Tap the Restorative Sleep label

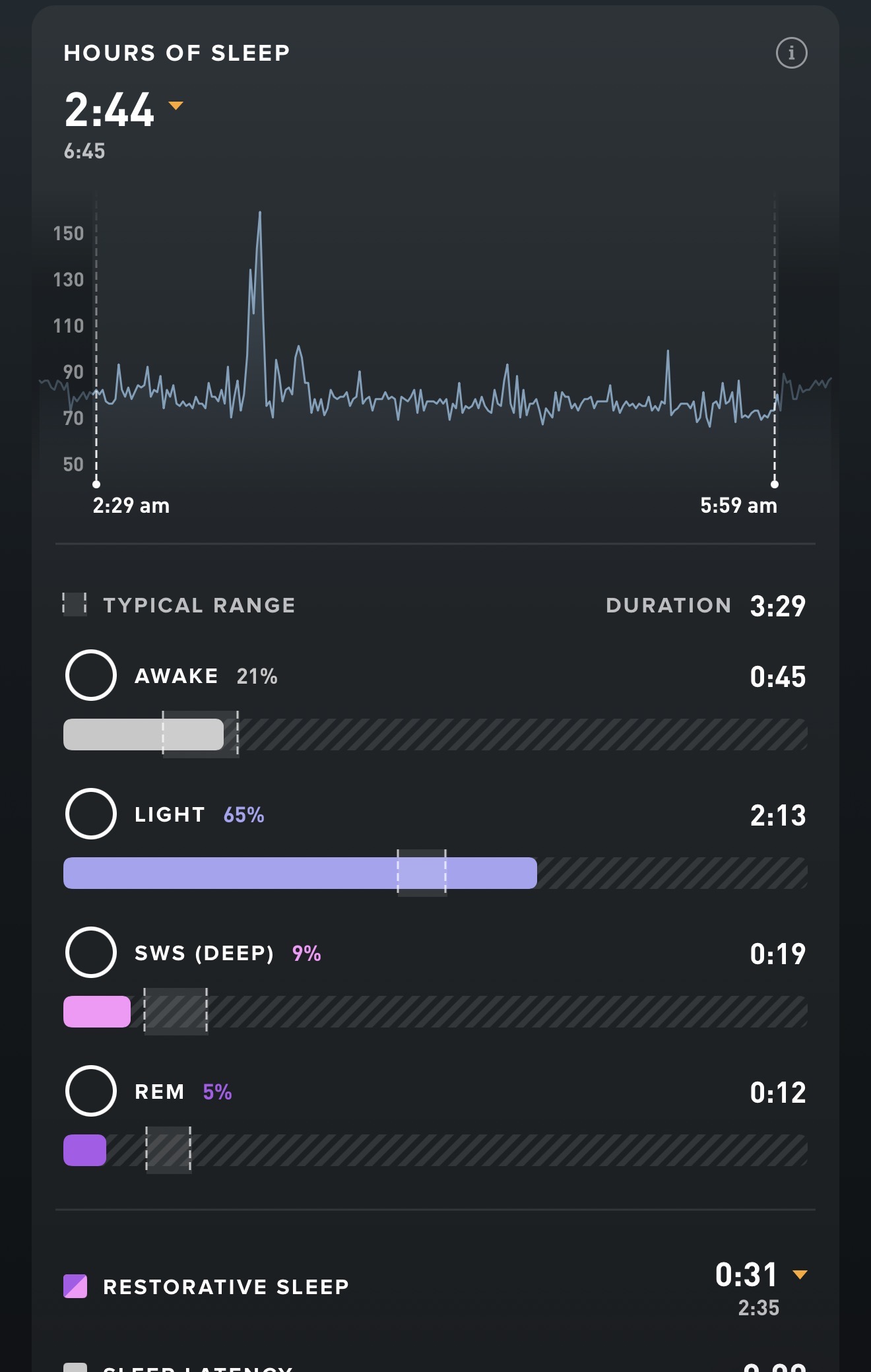pyautogui.click(x=226, y=1287)
